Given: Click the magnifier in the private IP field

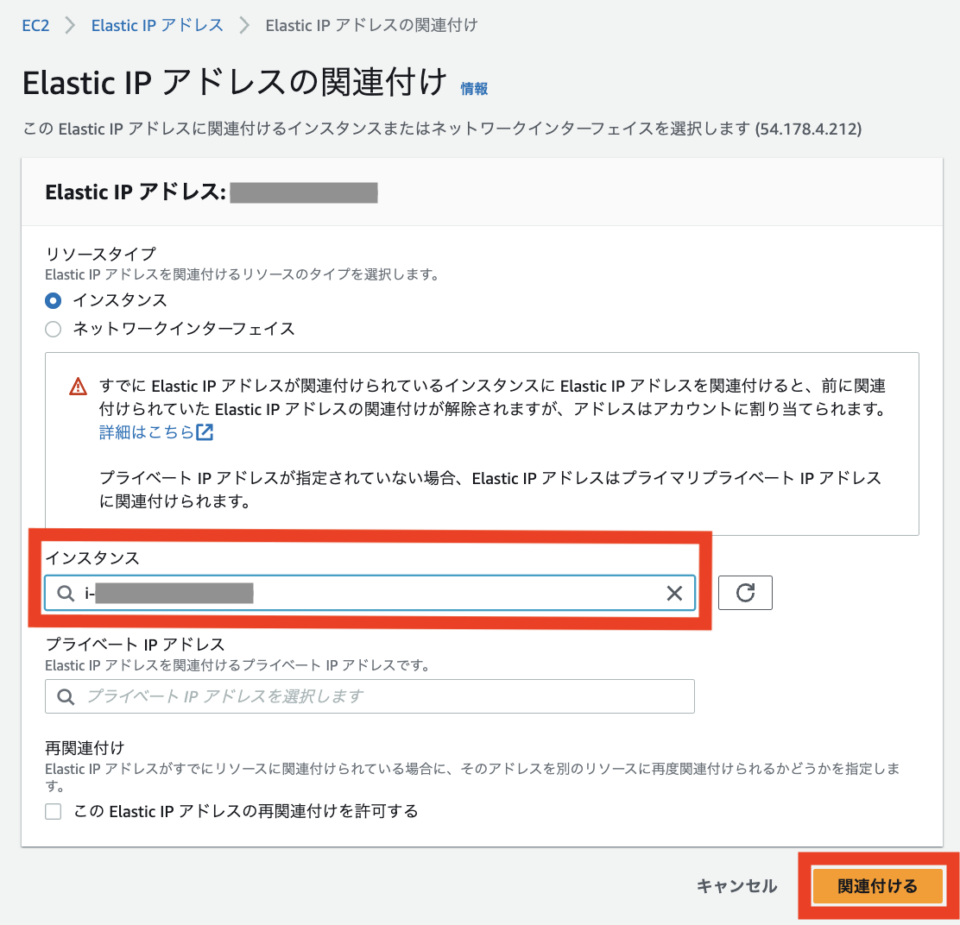Looking at the screenshot, I should pyautogui.click(x=65, y=696).
